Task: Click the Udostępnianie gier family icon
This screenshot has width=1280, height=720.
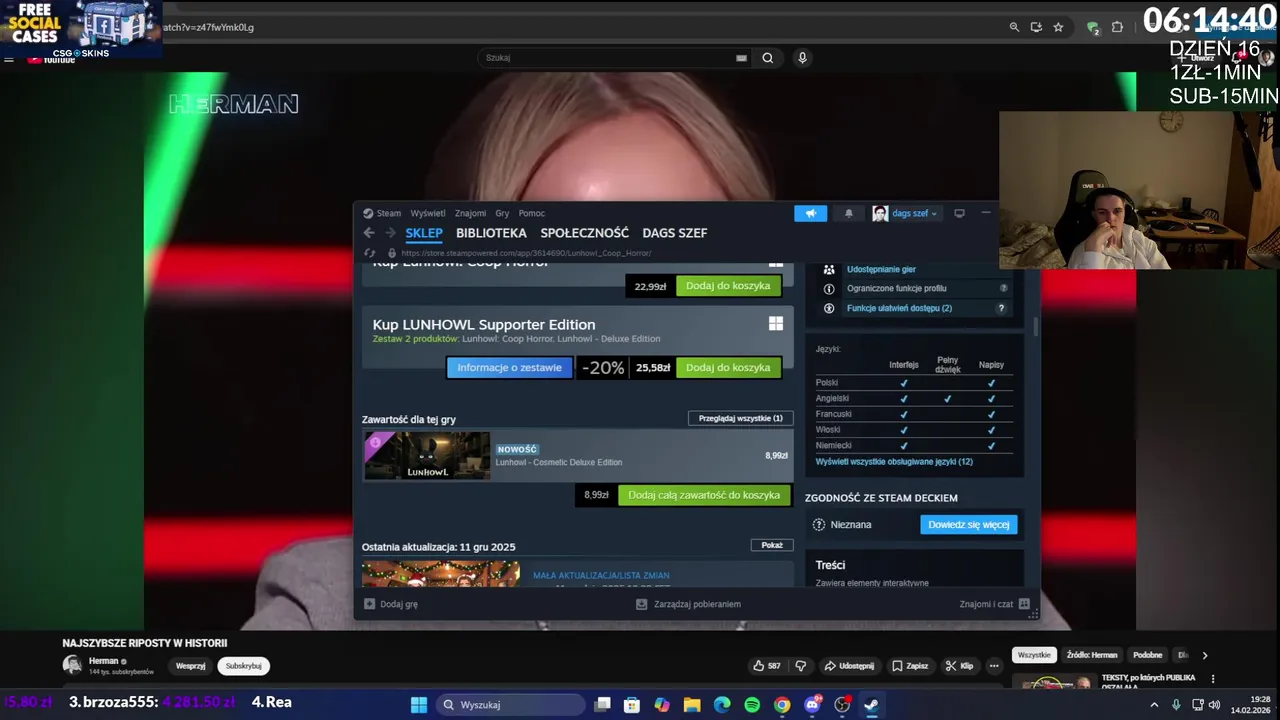Action: [x=829, y=269]
